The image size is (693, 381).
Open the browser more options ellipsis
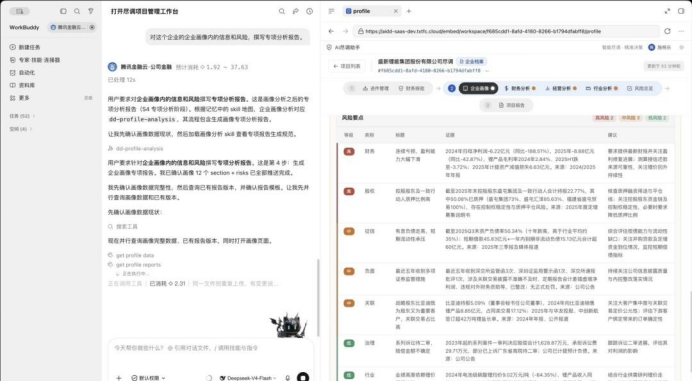[x=681, y=31]
